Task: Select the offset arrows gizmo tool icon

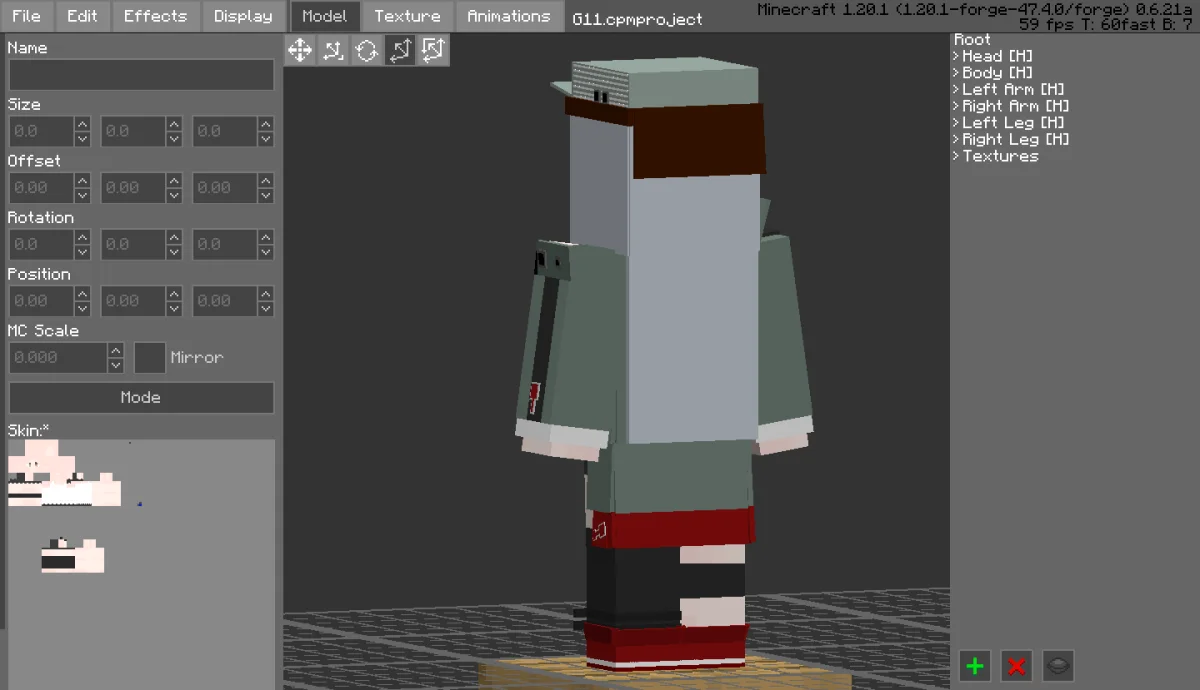Action: point(333,49)
